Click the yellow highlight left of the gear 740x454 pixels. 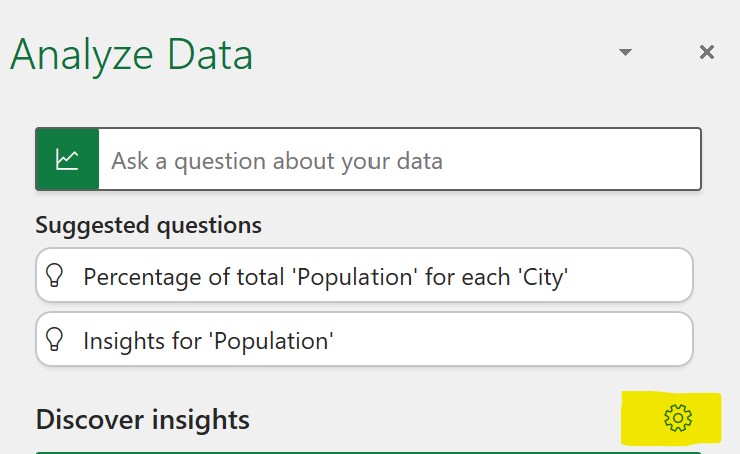point(640,418)
